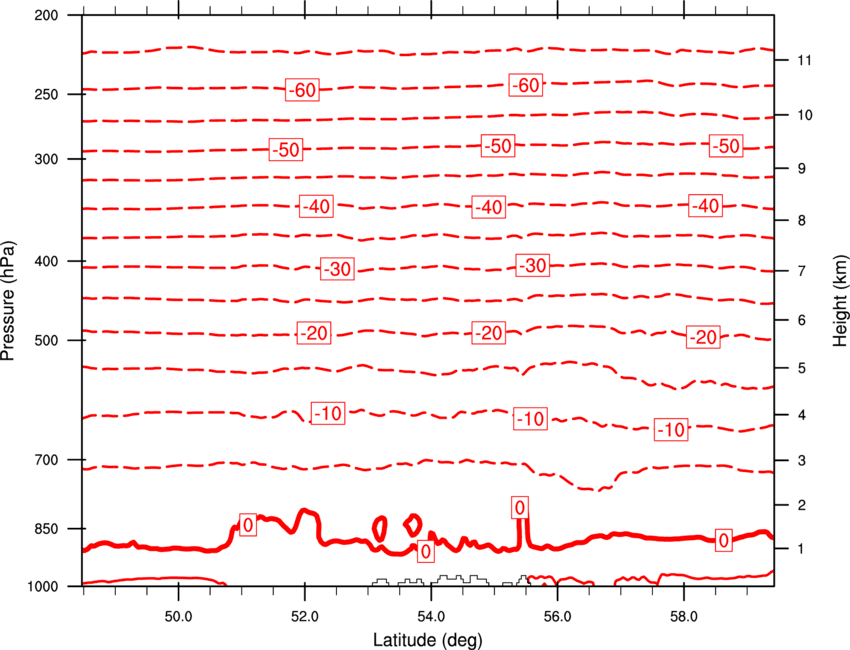Pick the 8 km height tick label
This screenshot has height=650, width=850.
click(801, 221)
